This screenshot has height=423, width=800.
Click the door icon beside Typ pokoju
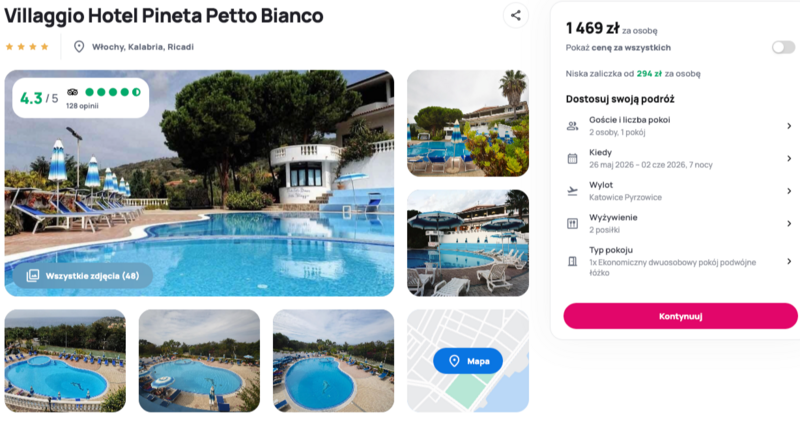(x=572, y=262)
